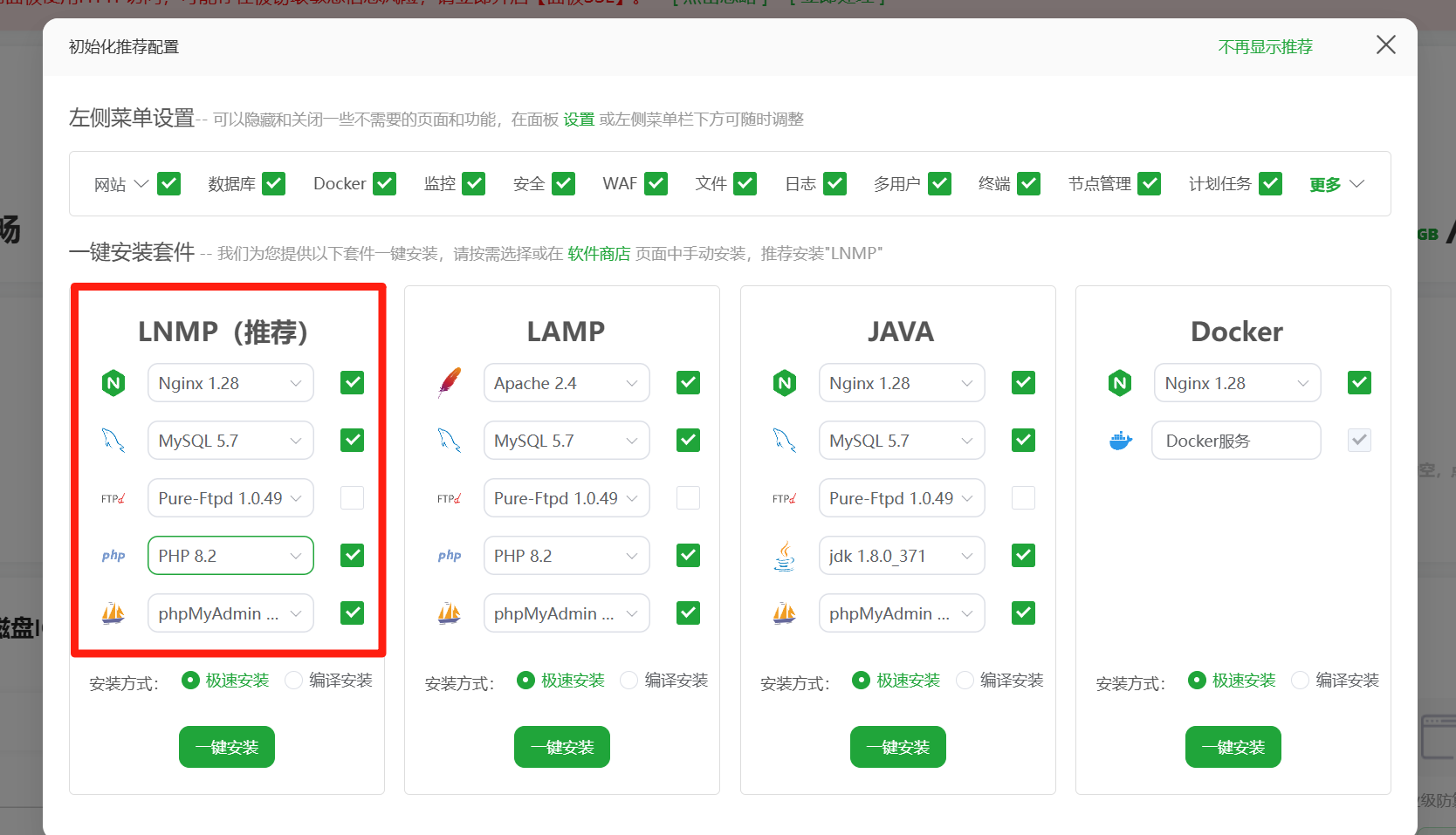Open the phpMyAdmin dropdown in the JAVA card

[902, 613]
